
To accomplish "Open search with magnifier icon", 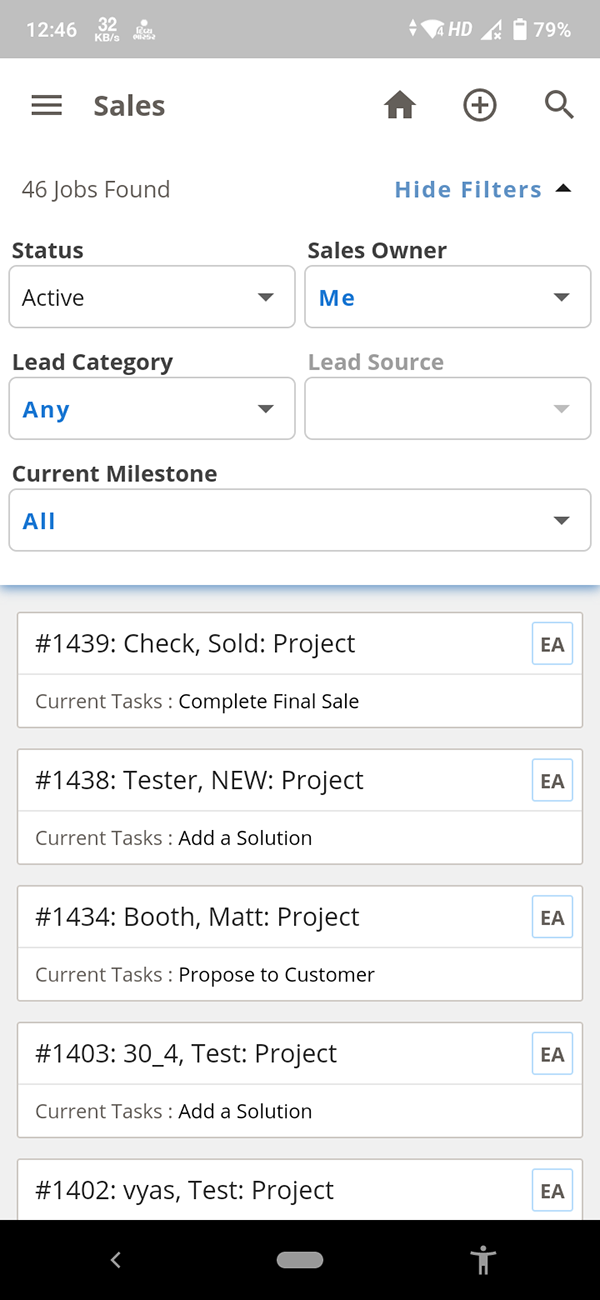I will tap(559, 106).
